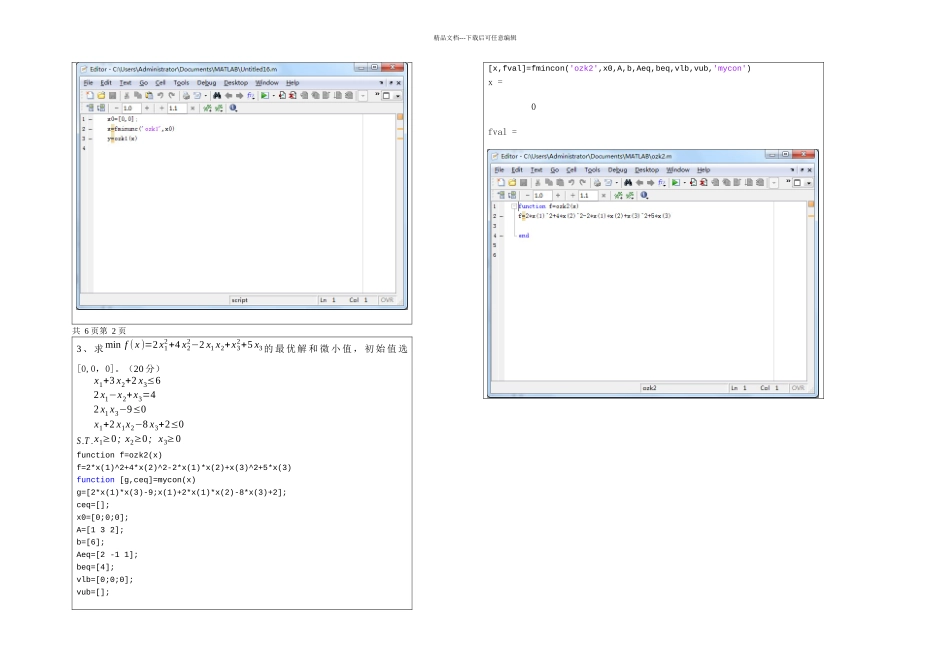Click the Undo arrow in ozk2.m editor

point(571,183)
